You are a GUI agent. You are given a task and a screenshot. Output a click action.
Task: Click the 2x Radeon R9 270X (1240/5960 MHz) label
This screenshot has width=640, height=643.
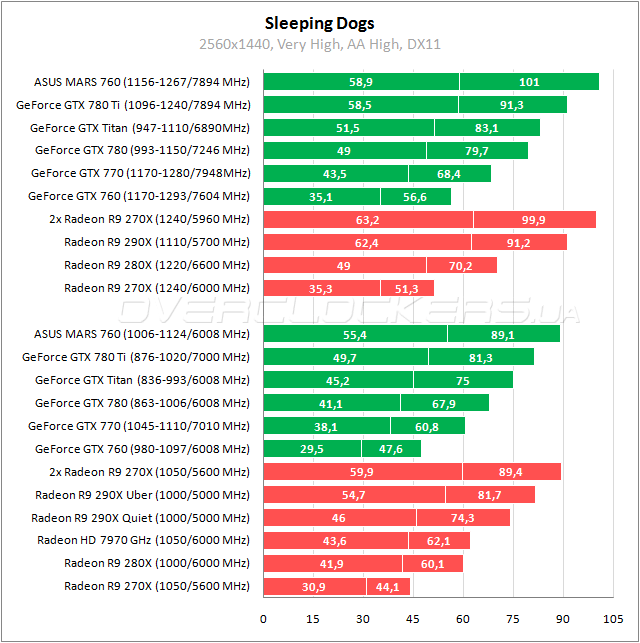coord(149,219)
